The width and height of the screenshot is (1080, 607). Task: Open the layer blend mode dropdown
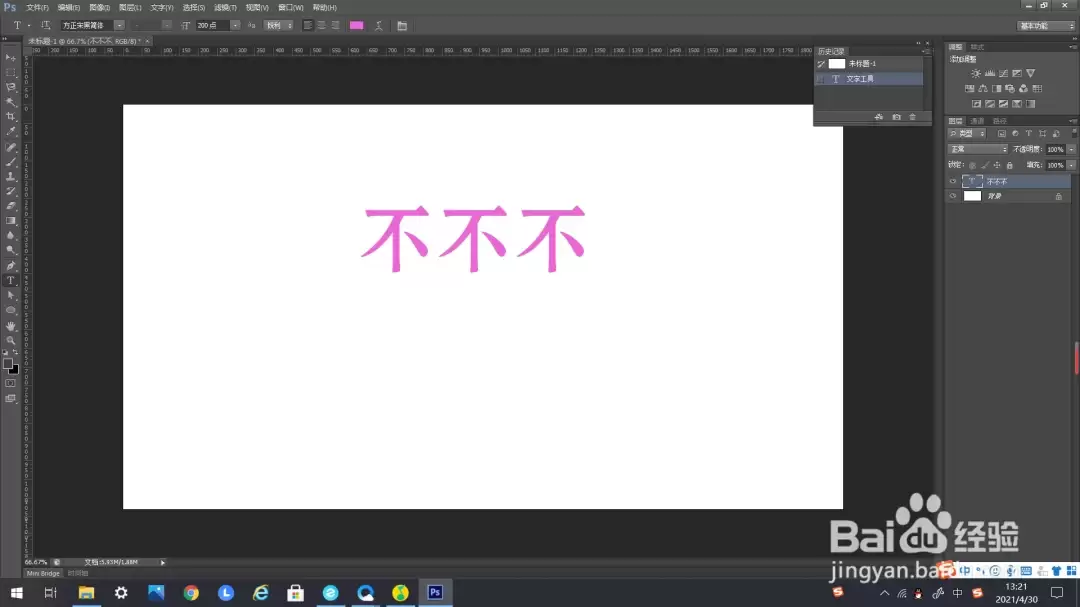click(978, 149)
